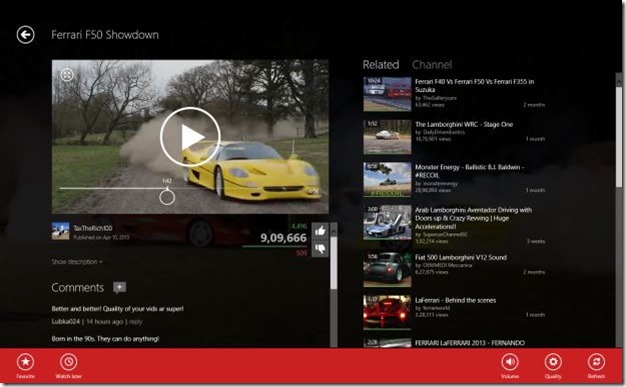Viewport: 626px width, 387px height.
Task: Click the title 'Fiat 500 Lamborghini V12 Sound'
Action: point(461,258)
